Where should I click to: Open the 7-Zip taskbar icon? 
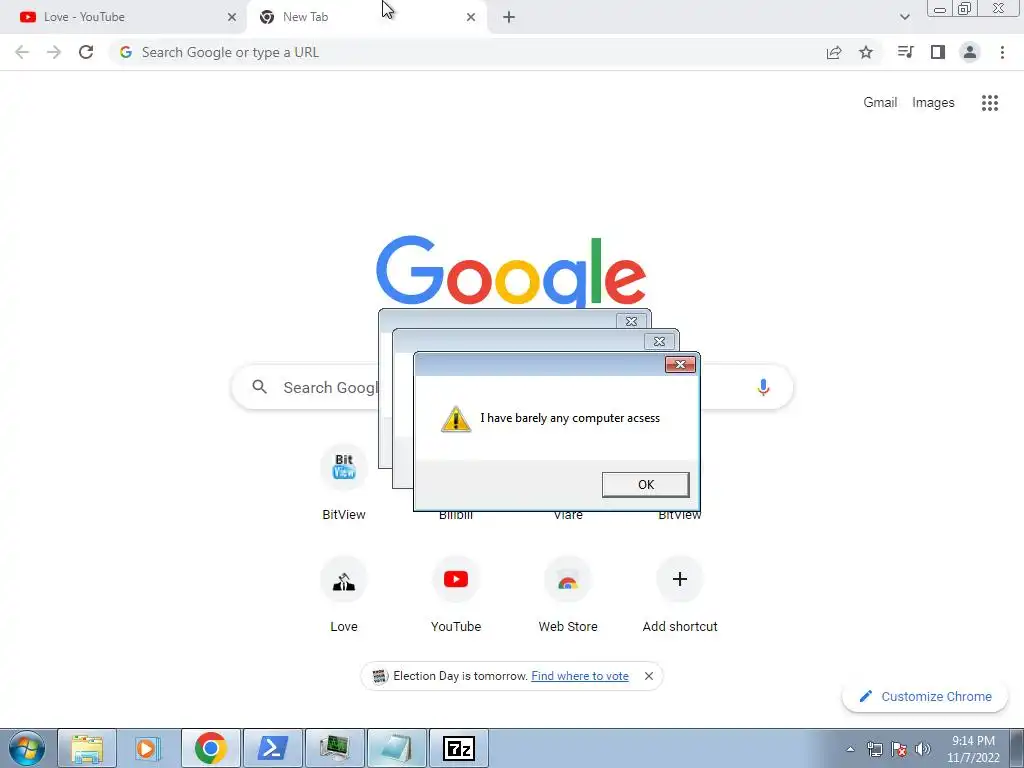pyautogui.click(x=458, y=748)
